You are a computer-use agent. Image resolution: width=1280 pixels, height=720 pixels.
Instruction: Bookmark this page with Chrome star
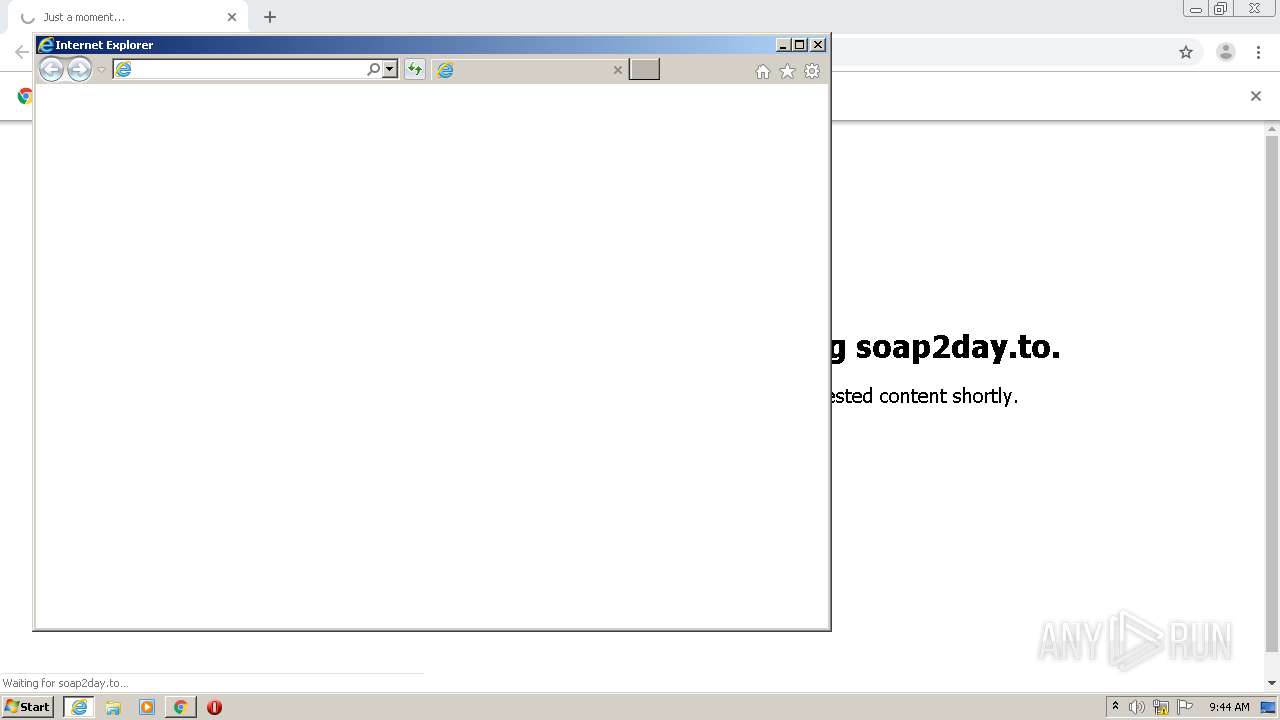(x=1186, y=52)
